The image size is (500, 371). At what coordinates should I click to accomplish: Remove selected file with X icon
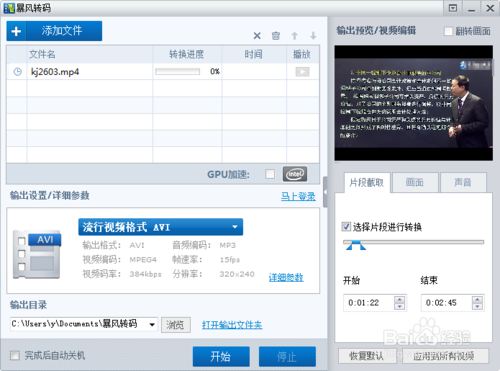click(257, 36)
